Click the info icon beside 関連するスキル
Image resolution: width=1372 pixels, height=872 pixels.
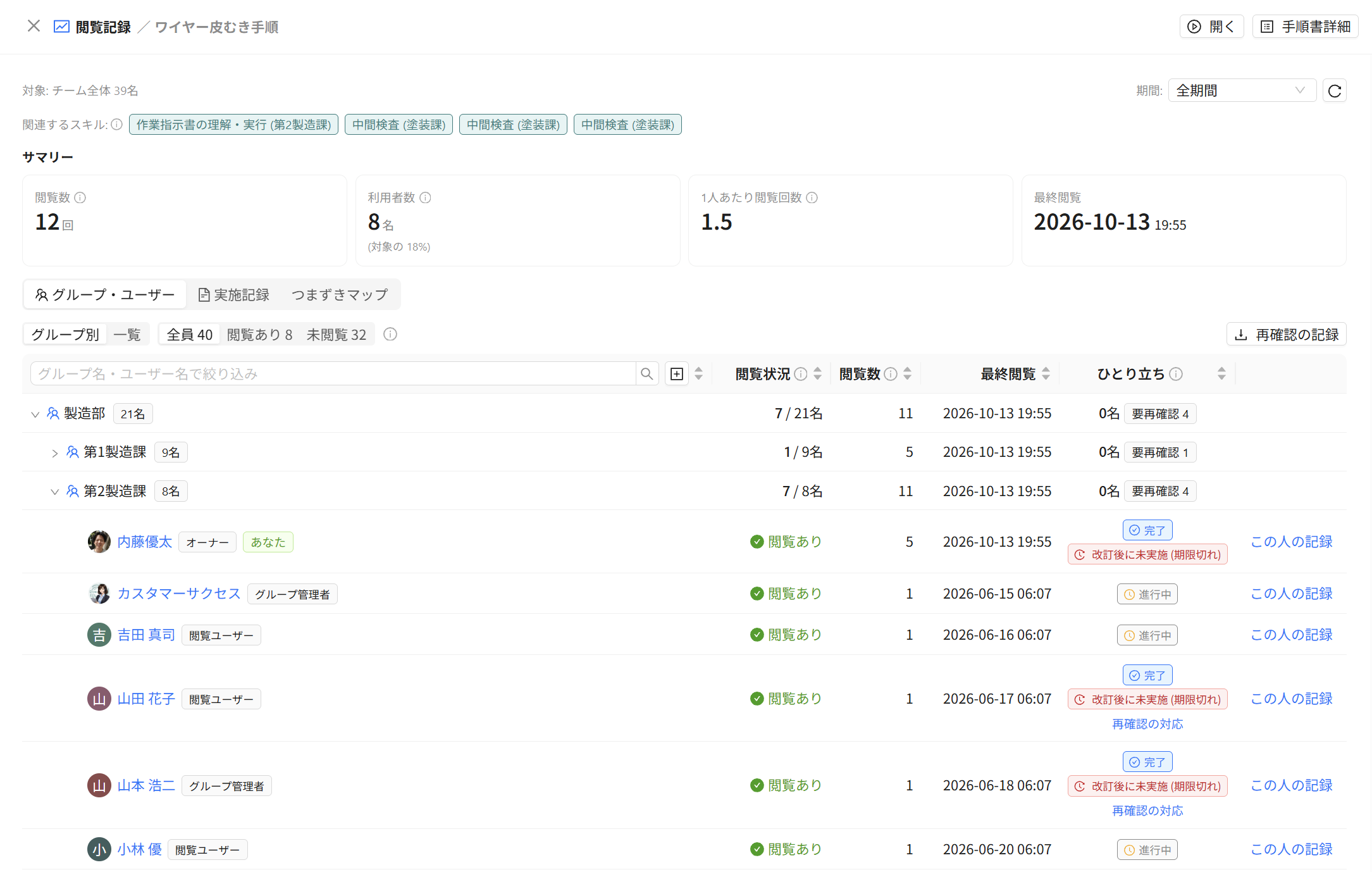[x=117, y=125]
